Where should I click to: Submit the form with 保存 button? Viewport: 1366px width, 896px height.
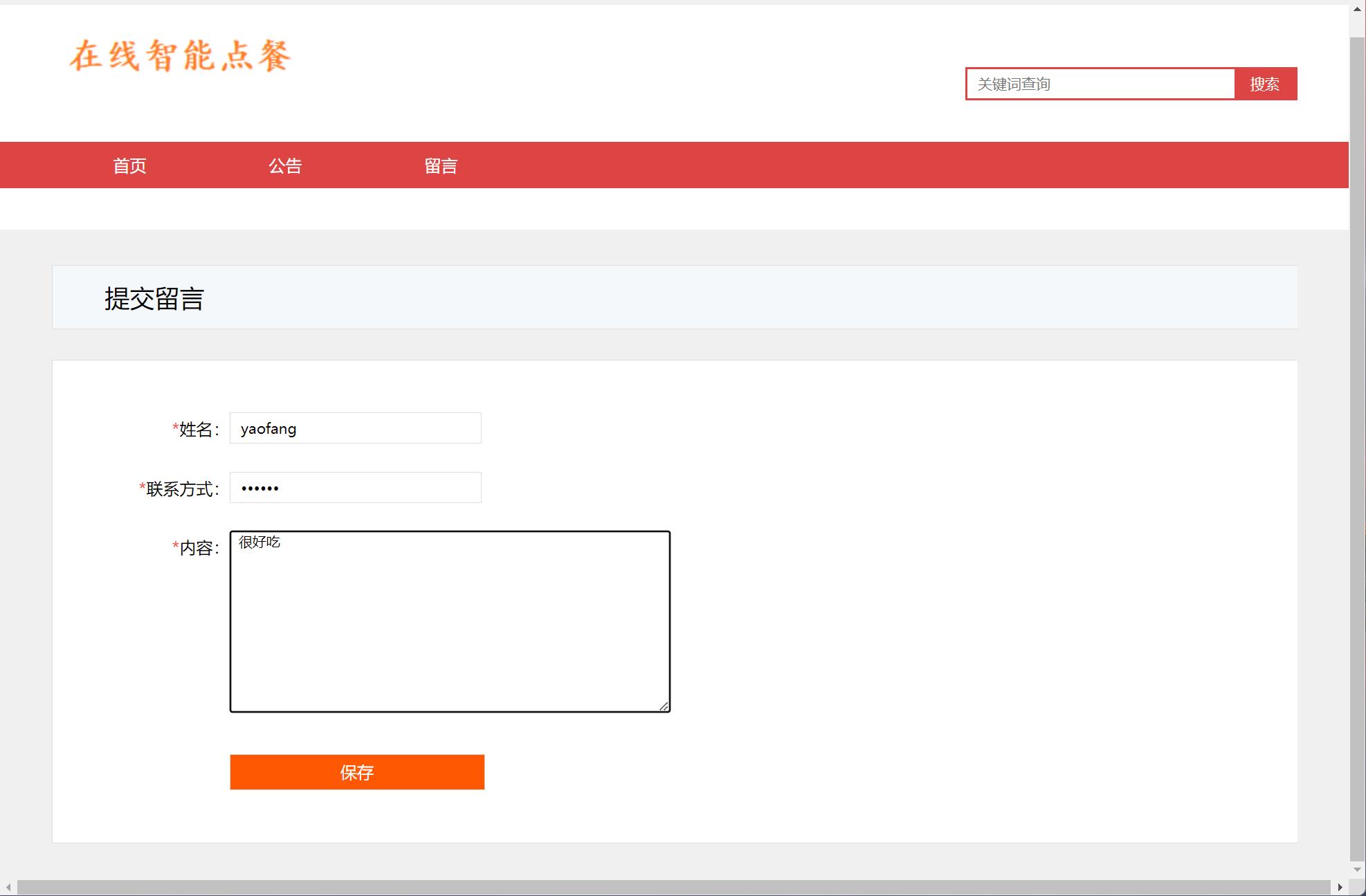coord(357,772)
